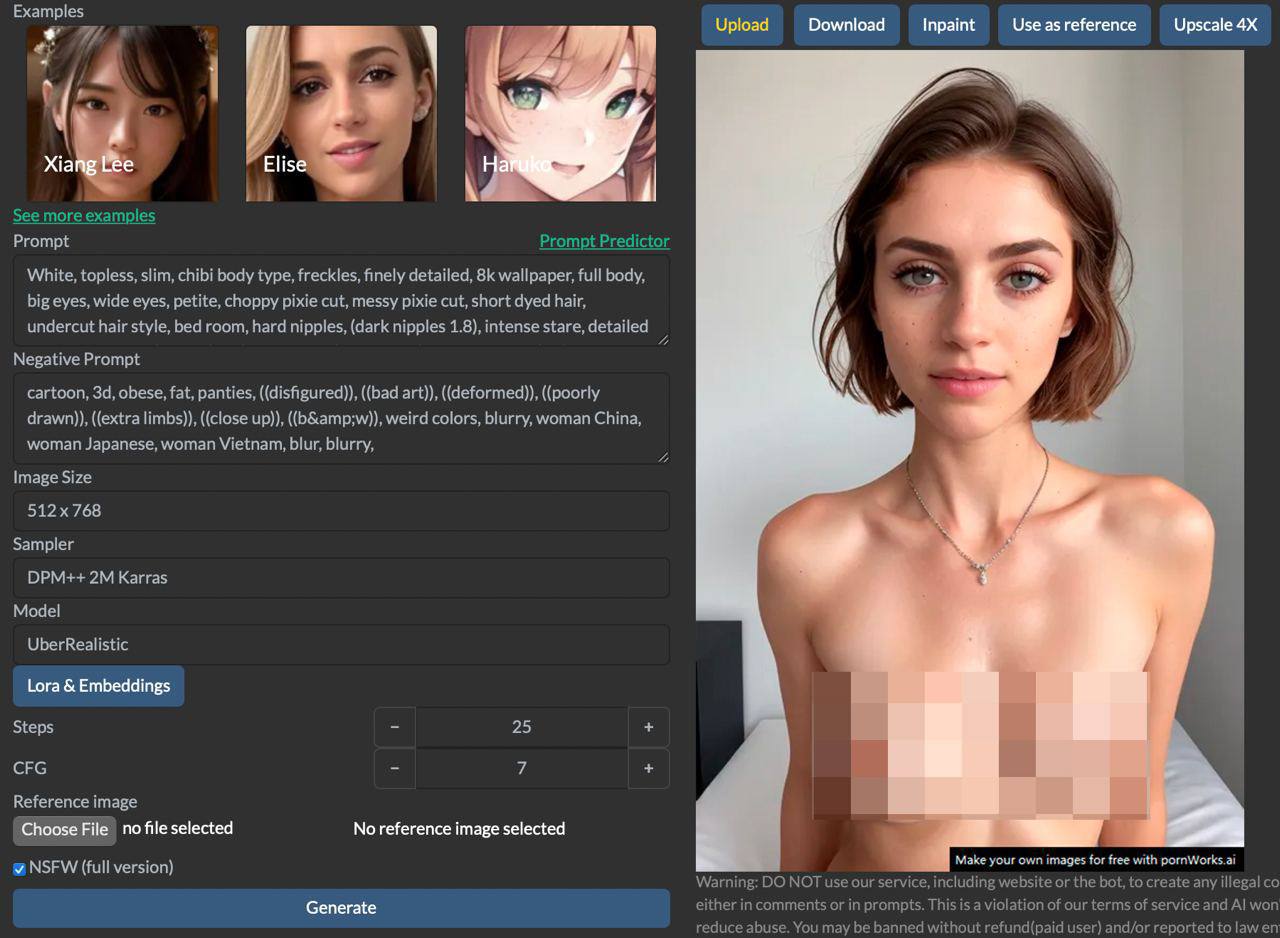Click Choose File for the reference image

click(x=64, y=829)
